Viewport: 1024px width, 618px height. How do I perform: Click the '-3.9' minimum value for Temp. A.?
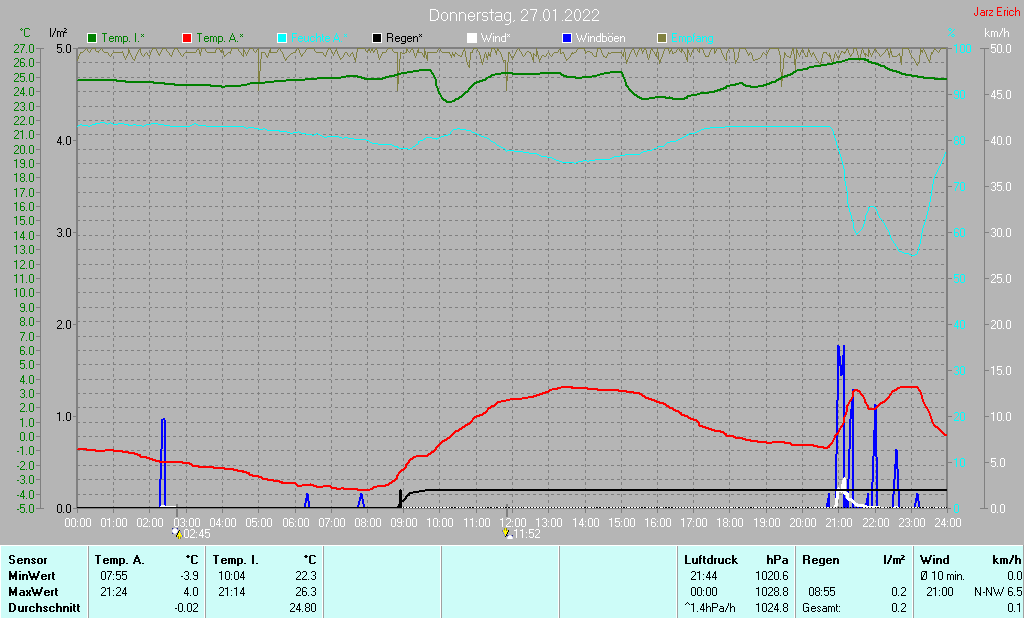[x=189, y=576]
